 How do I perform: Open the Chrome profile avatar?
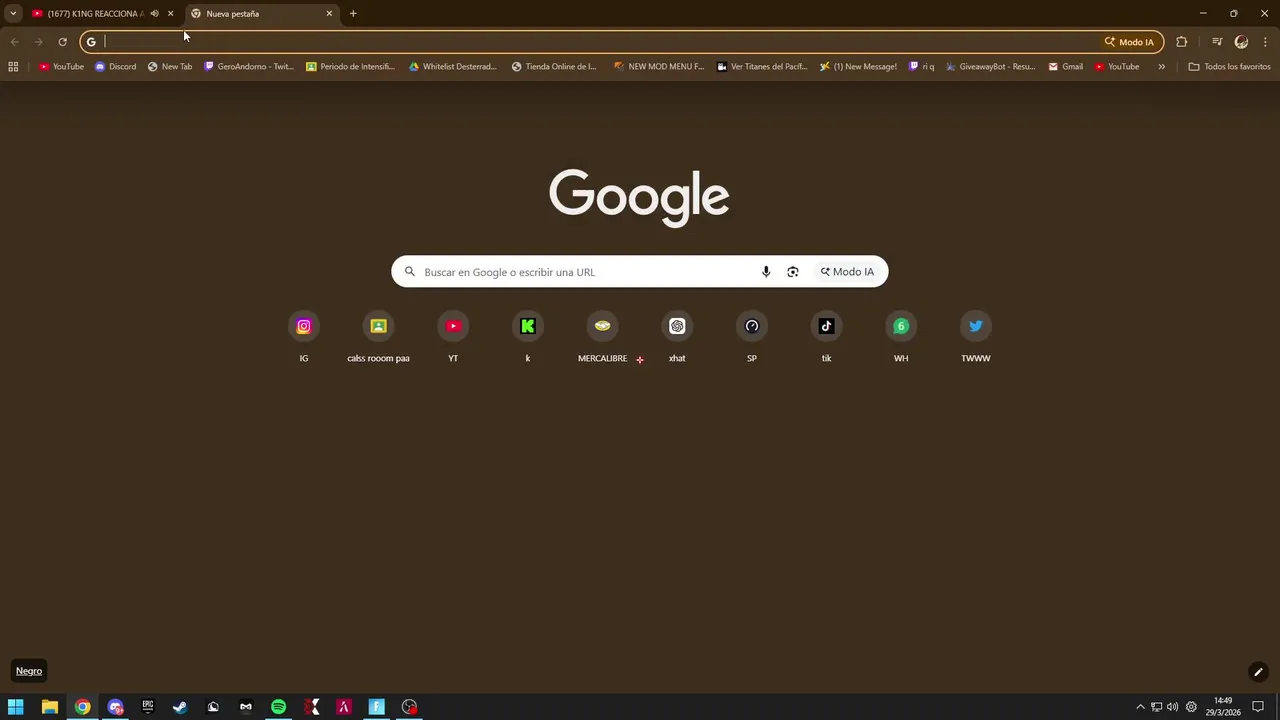click(x=1241, y=42)
